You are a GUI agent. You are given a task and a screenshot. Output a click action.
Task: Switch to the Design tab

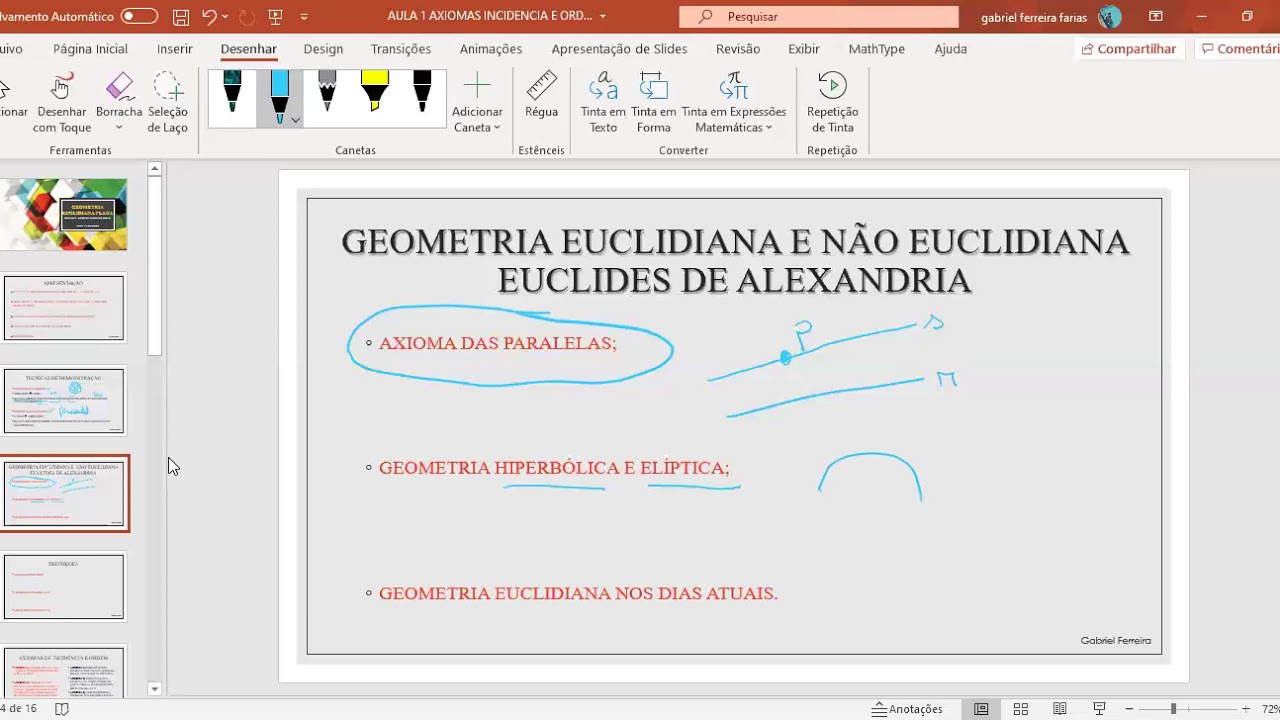pyautogui.click(x=323, y=49)
